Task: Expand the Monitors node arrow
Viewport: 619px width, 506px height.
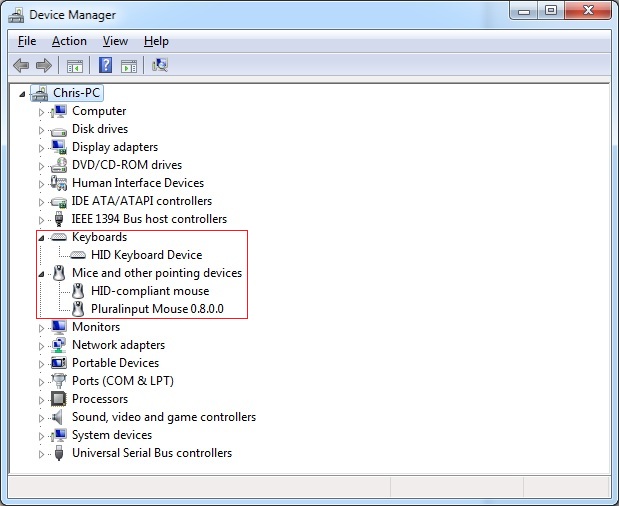Action: [x=41, y=328]
